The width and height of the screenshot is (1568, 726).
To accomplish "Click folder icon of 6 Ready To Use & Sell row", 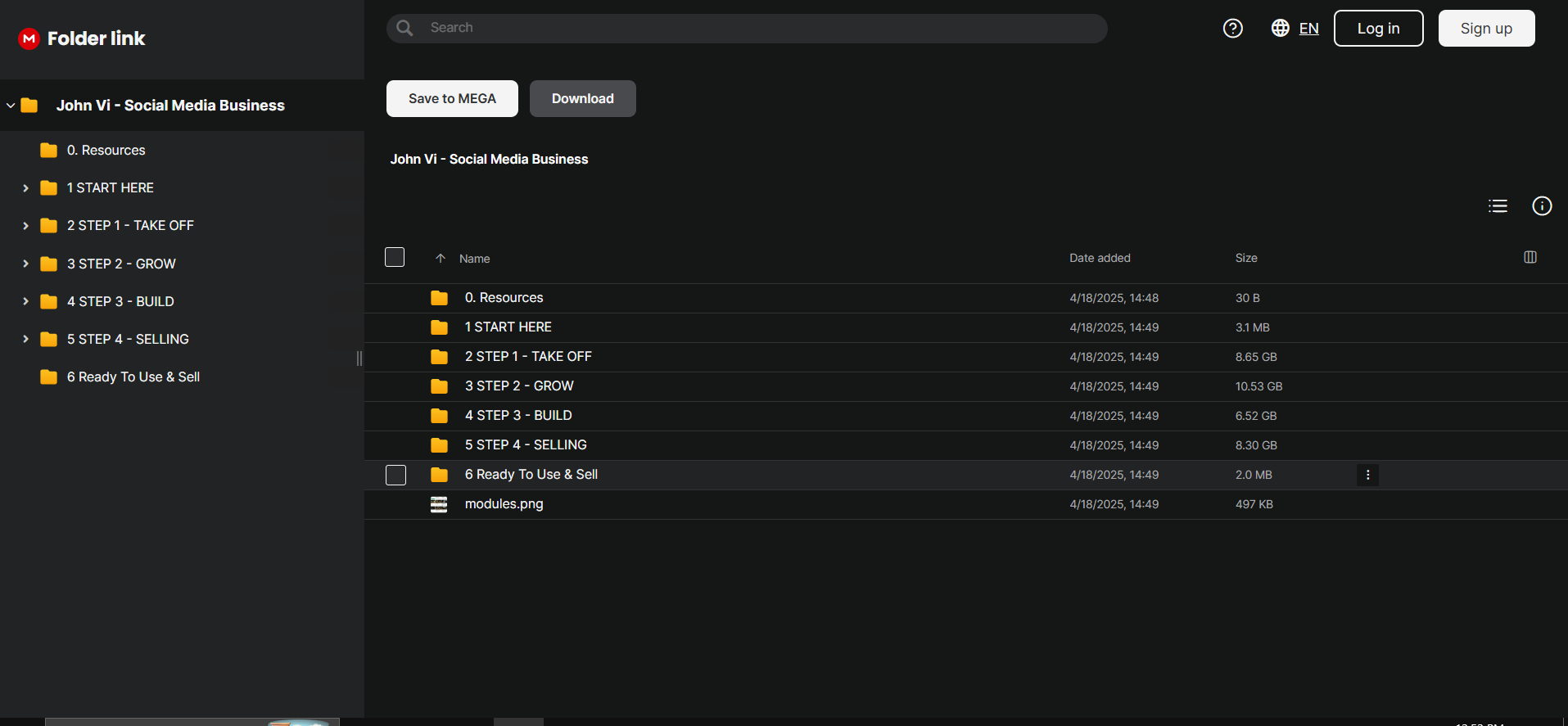I will coord(439,475).
